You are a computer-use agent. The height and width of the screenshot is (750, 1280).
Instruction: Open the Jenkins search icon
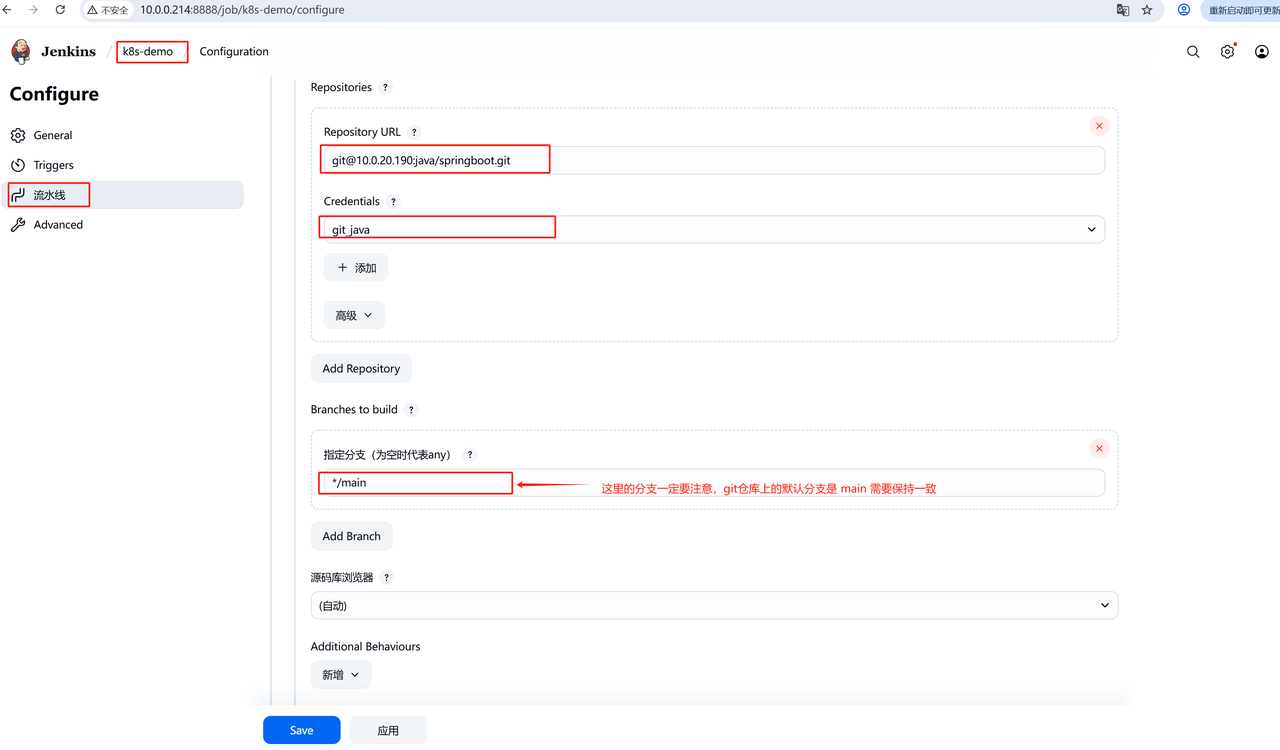click(1193, 52)
